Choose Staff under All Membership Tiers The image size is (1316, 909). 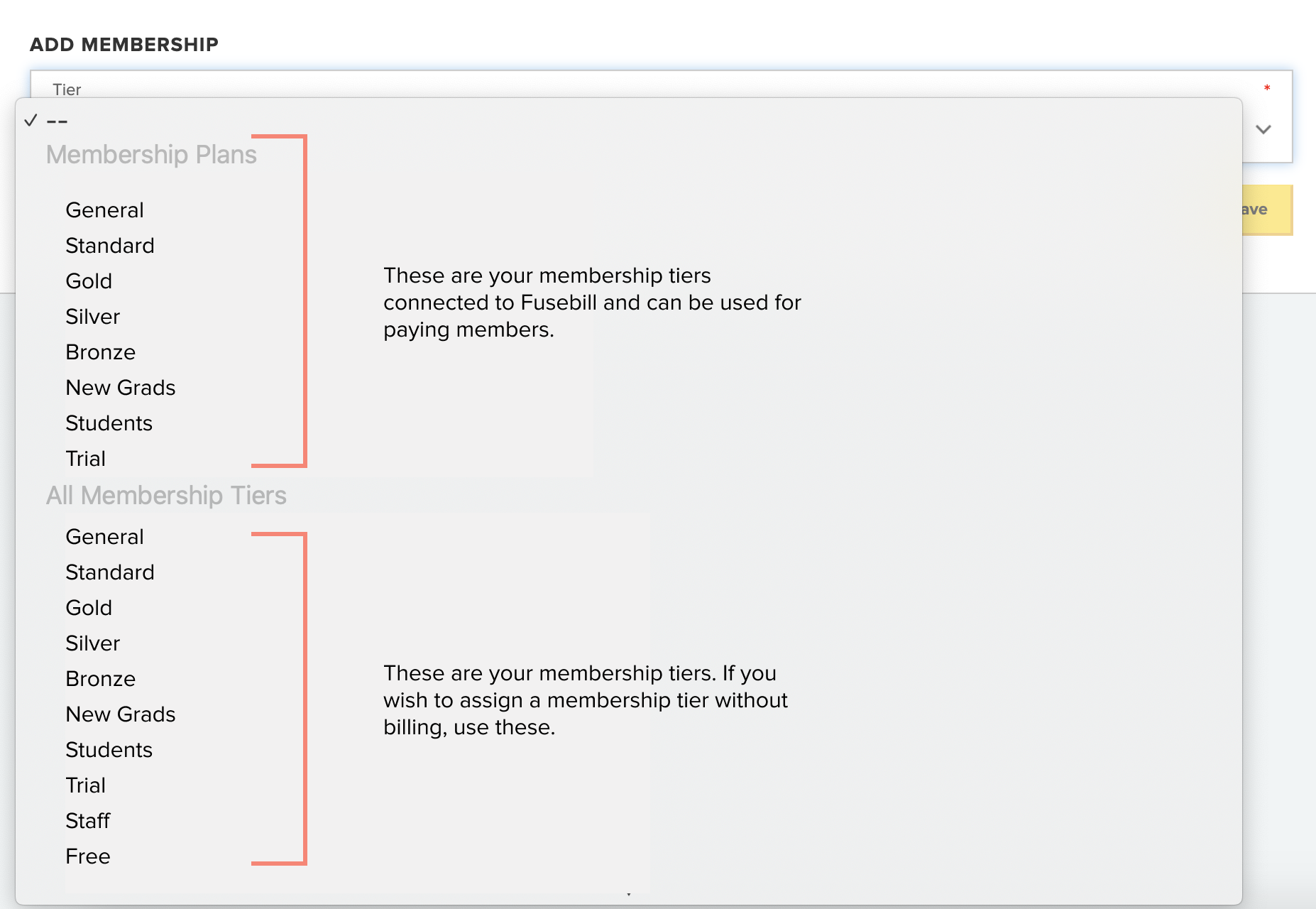(87, 821)
